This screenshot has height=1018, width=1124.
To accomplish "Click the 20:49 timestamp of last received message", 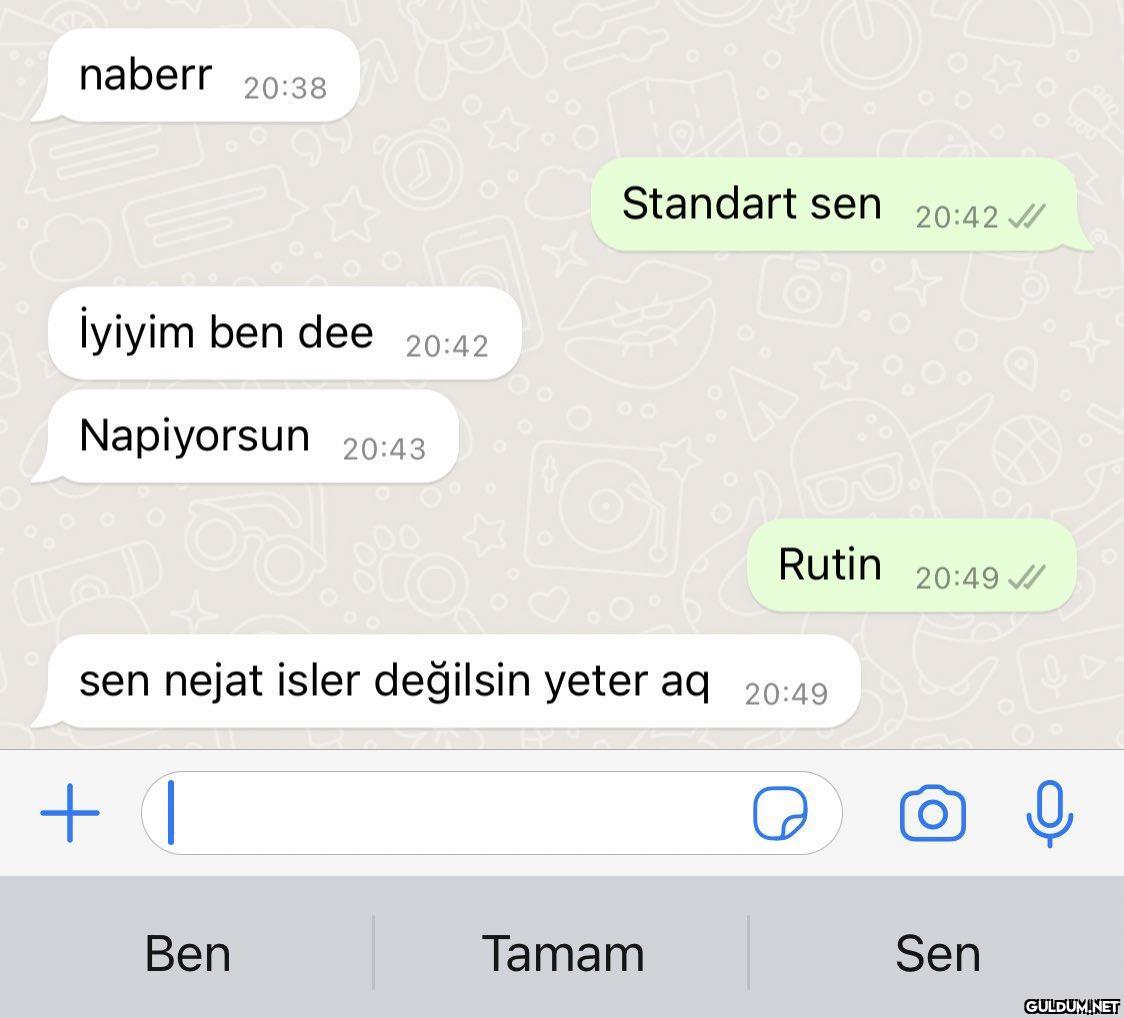I will coord(786,694).
